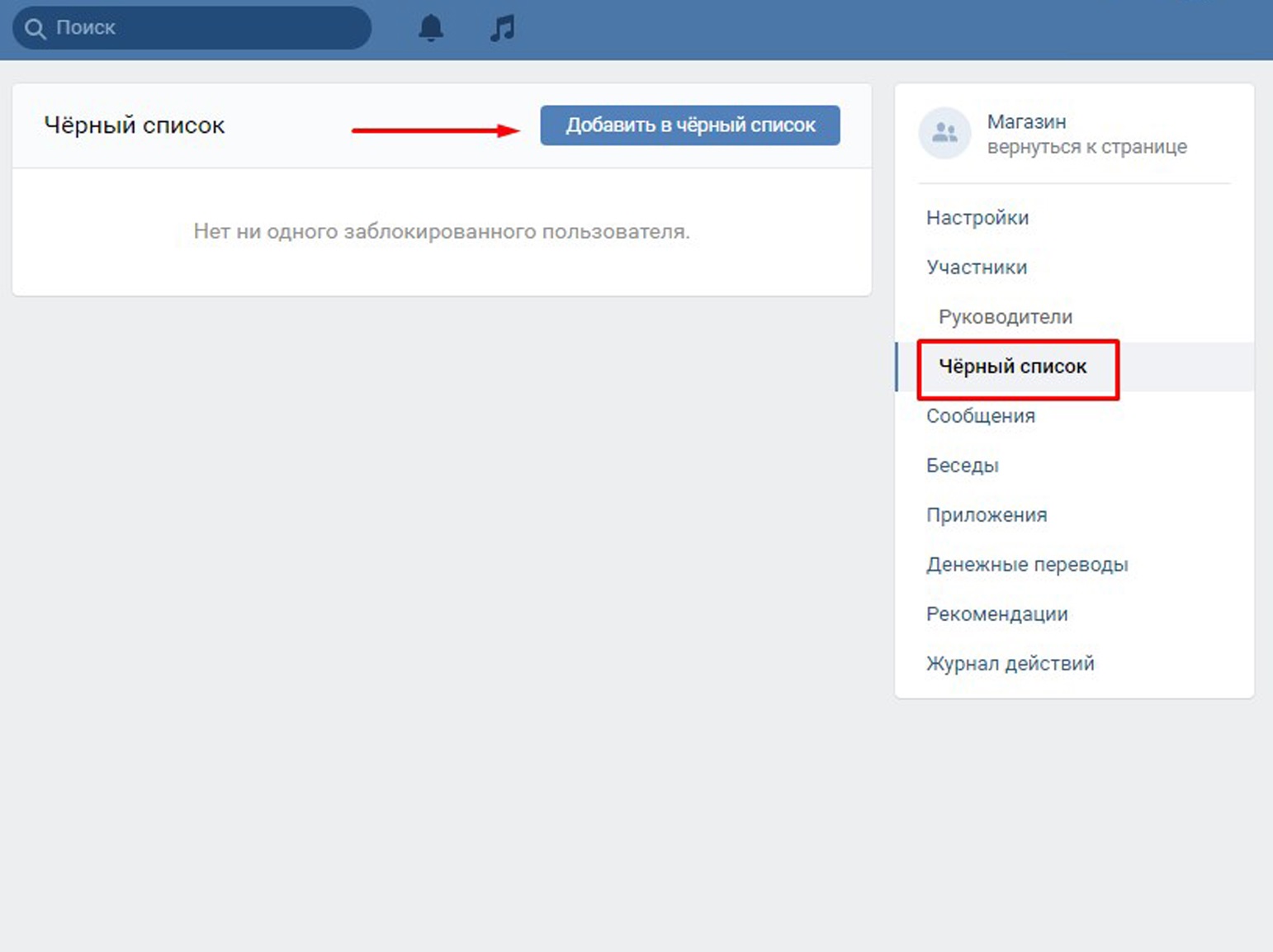
Task: Select the highlighted Чёрный список menu item
Action: (x=1012, y=367)
